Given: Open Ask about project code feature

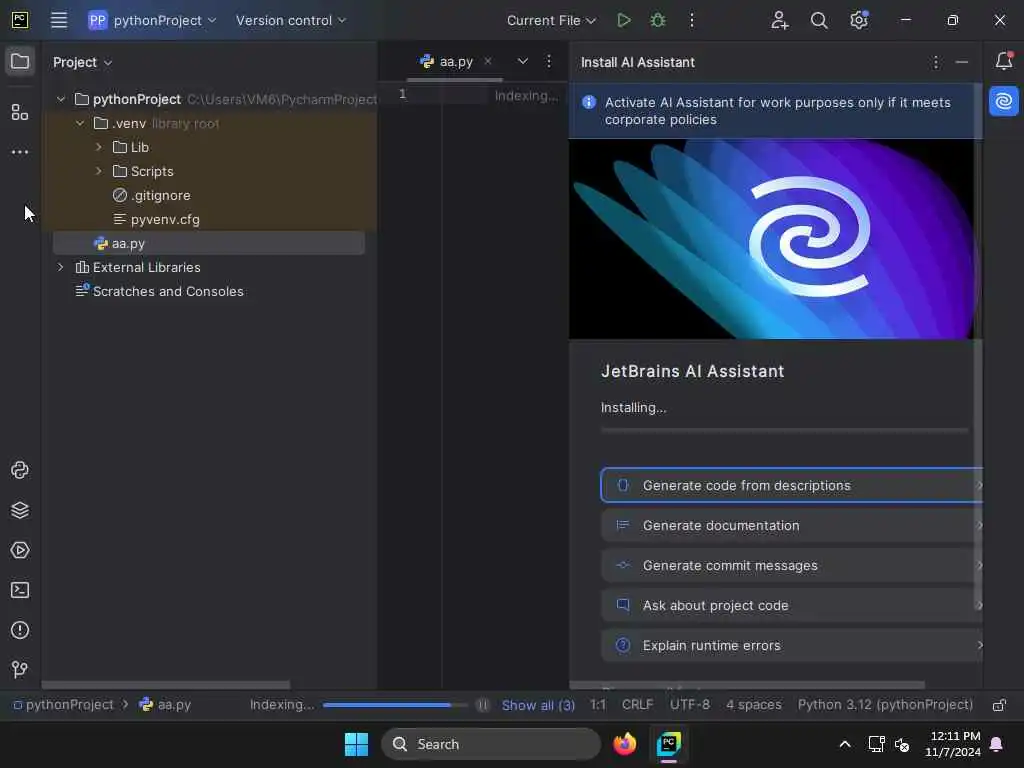Looking at the screenshot, I should (x=792, y=605).
